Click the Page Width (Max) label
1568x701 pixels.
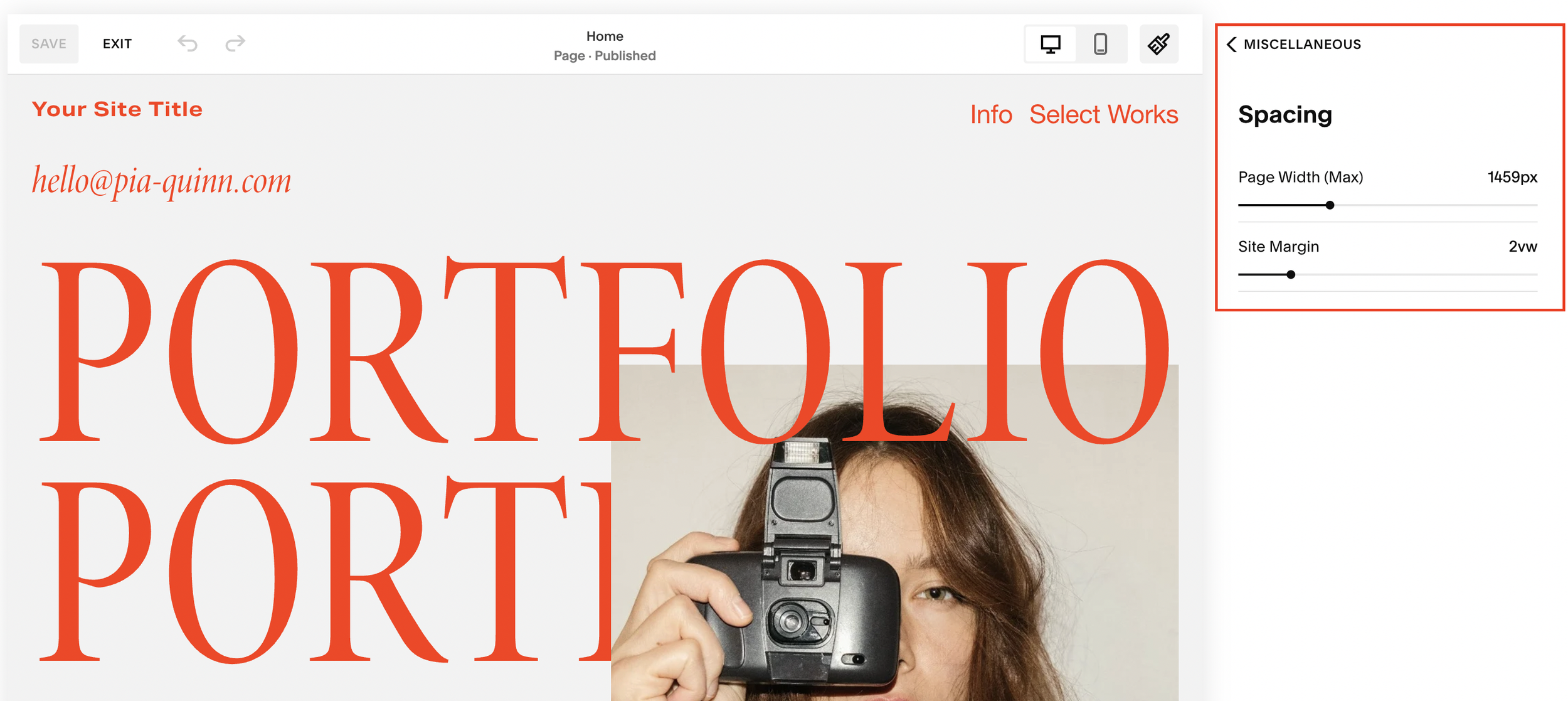click(x=1300, y=178)
